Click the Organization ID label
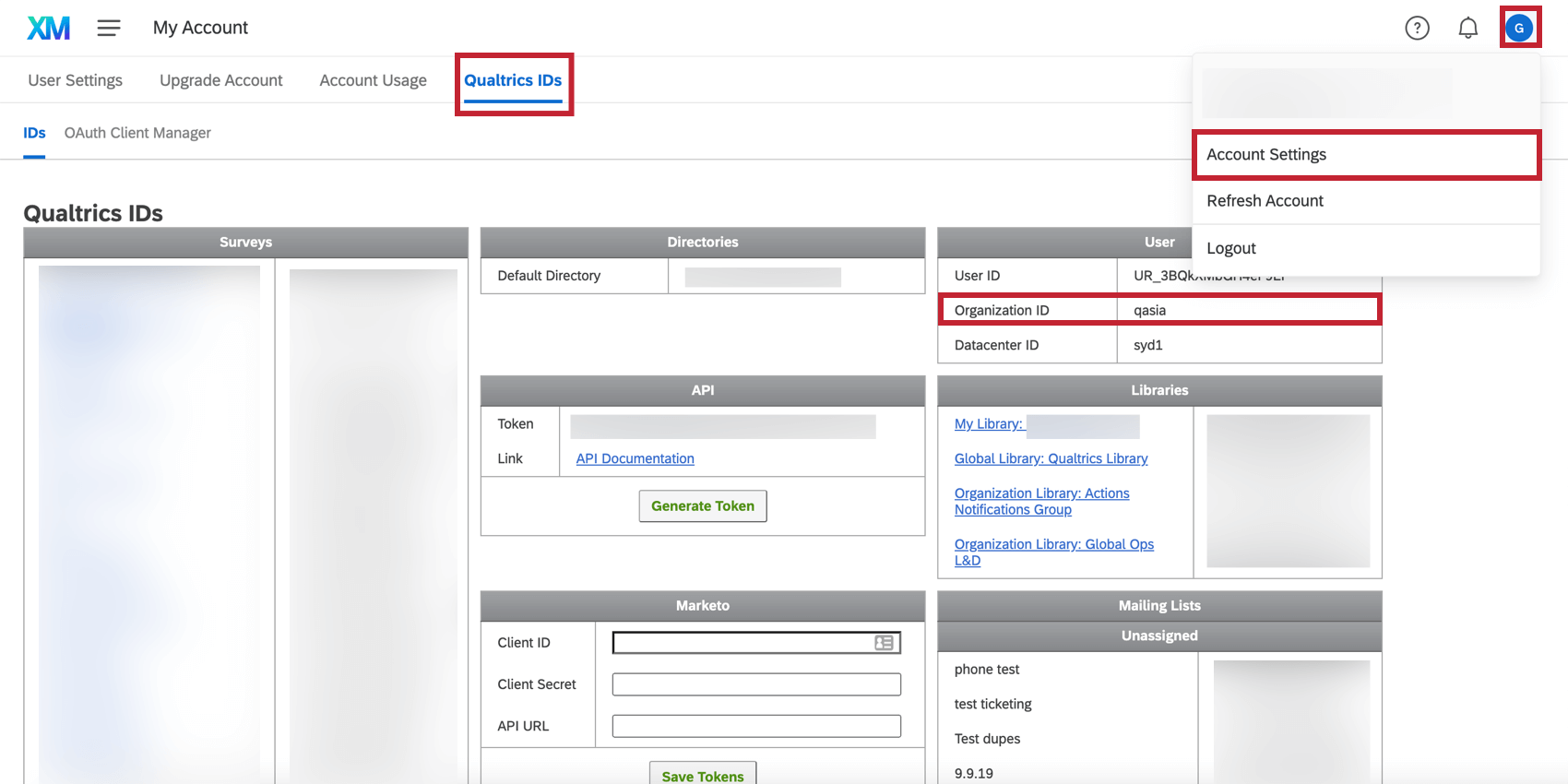Image resolution: width=1568 pixels, height=784 pixels. (1002, 310)
